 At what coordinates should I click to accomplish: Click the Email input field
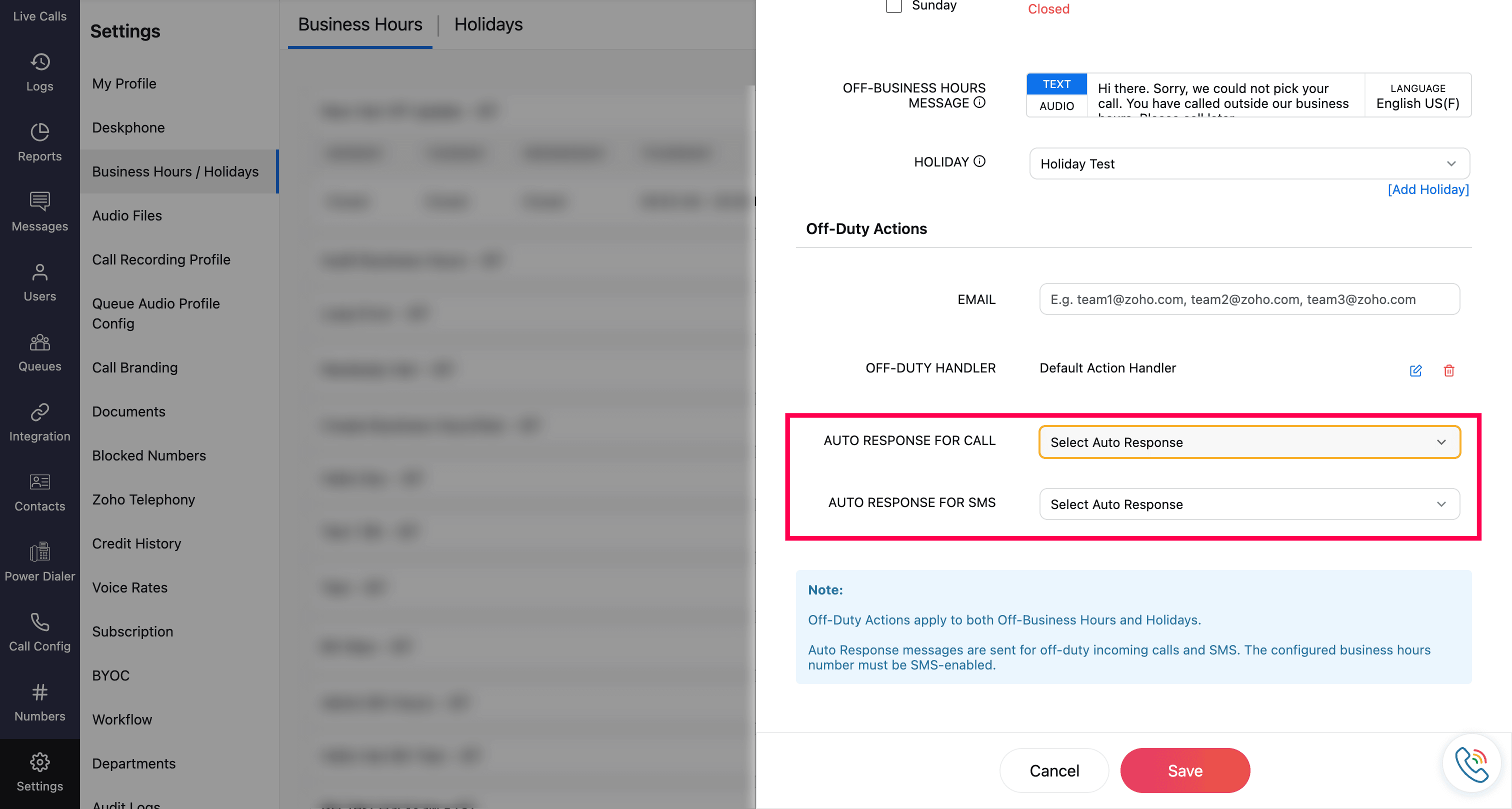point(1249,299)
